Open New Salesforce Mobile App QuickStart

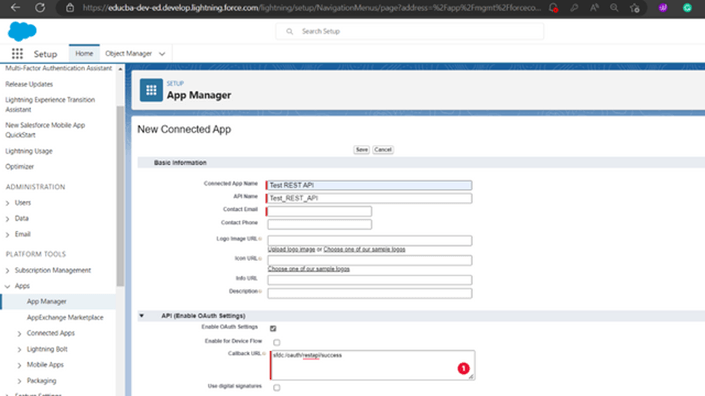(45, 130)
